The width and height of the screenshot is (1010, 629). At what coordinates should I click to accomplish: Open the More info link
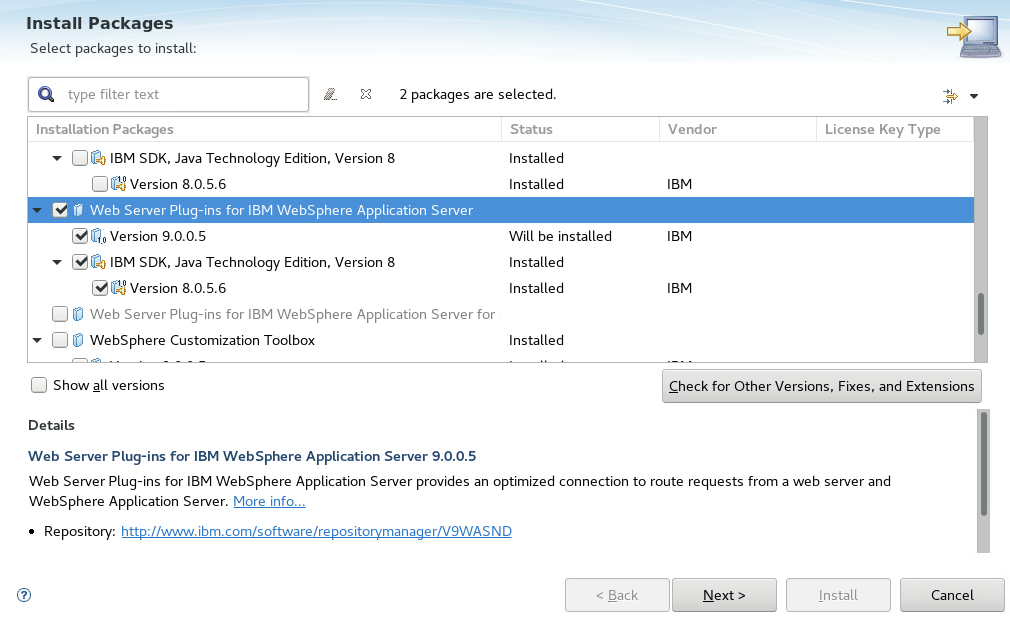[x=269, y=501]
